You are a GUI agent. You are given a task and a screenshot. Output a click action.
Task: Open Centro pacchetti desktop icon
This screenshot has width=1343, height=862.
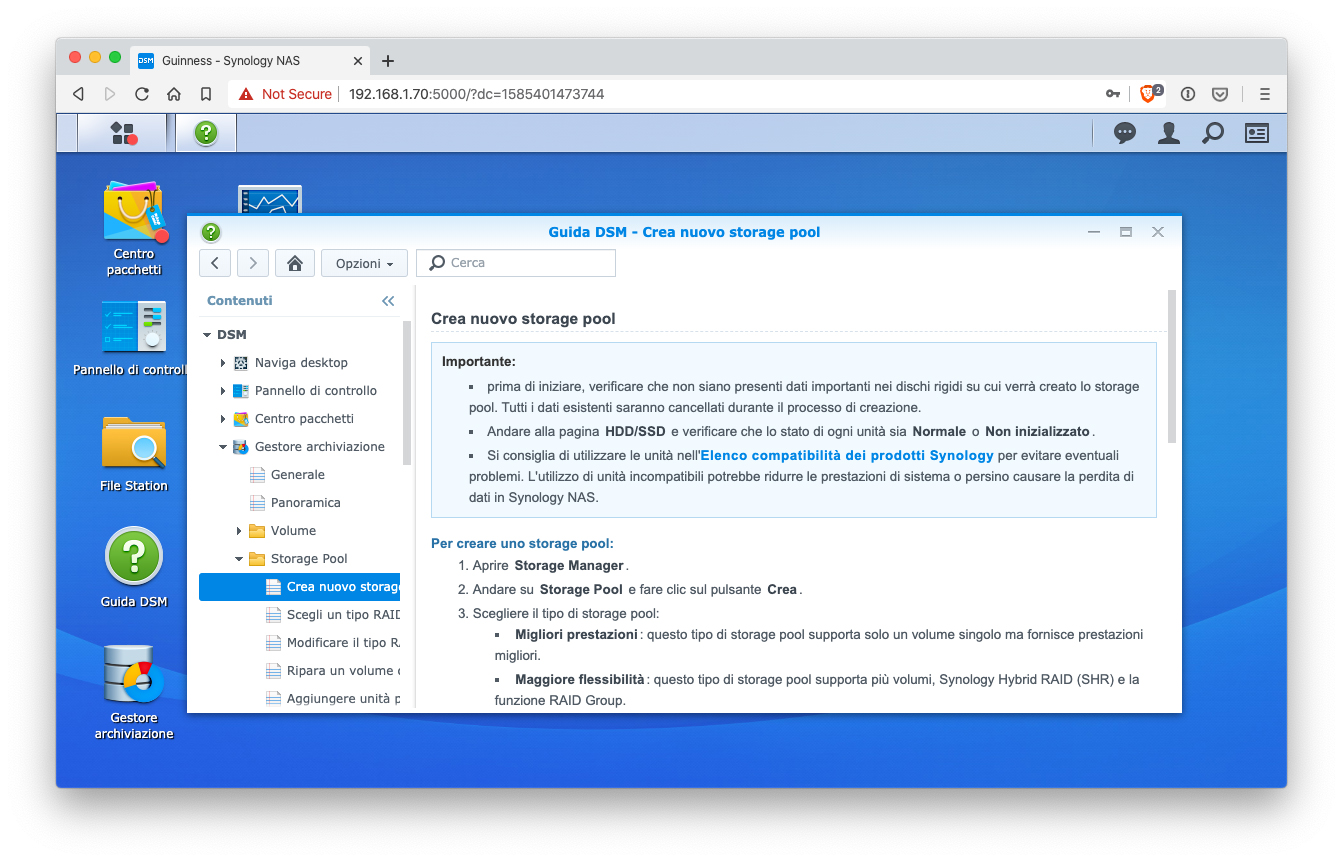click(x=134, y=229)
